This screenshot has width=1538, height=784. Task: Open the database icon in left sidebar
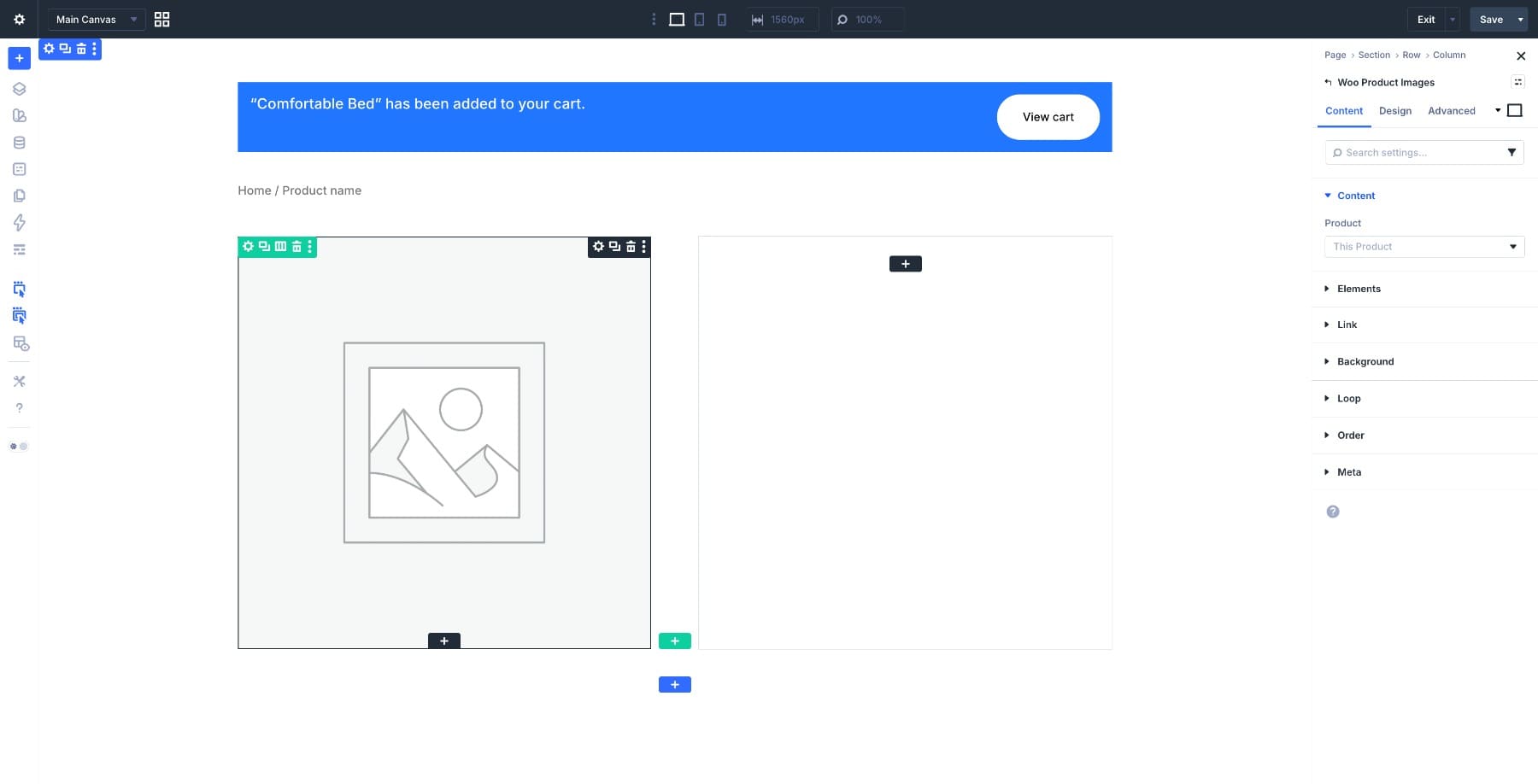19,143
